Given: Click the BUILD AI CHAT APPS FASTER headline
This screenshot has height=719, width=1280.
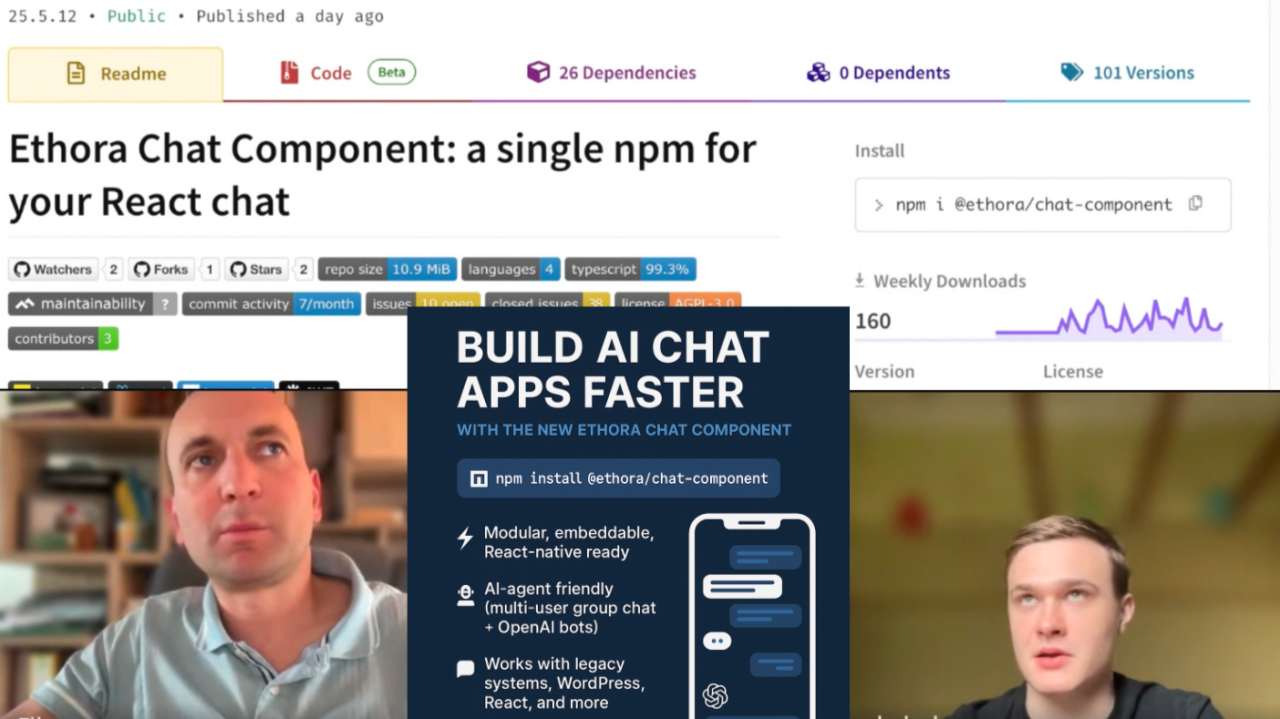Looking at the screenshot, I should 613,370.
